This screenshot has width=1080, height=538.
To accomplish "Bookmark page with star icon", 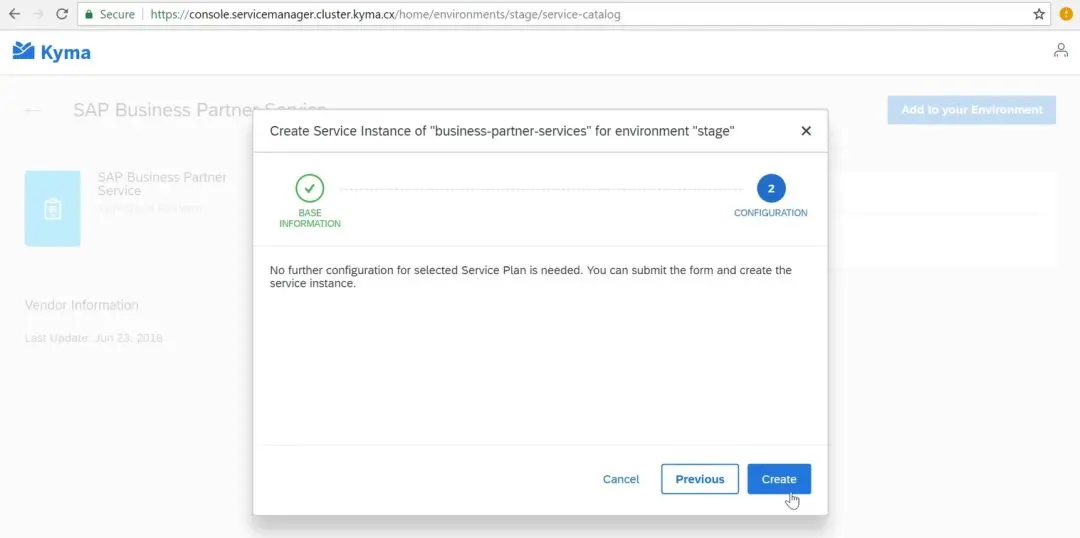I will pyautogui.click(x=1039, y=14).
